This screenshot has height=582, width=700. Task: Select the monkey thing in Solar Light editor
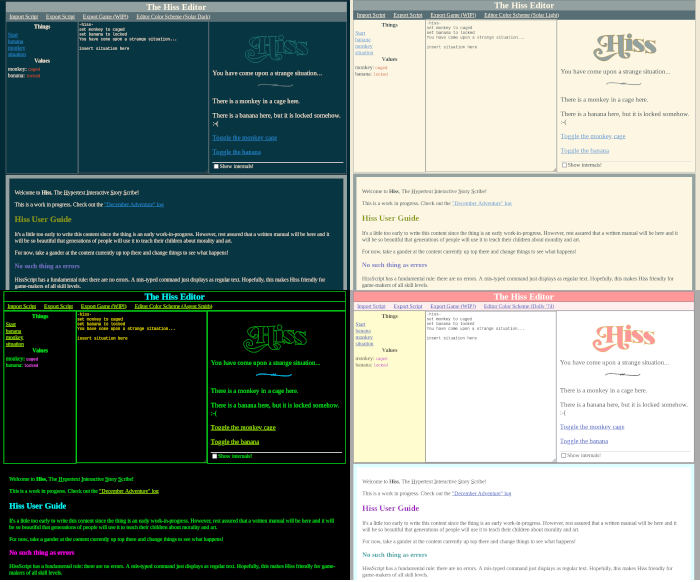[x=363, y=46]
